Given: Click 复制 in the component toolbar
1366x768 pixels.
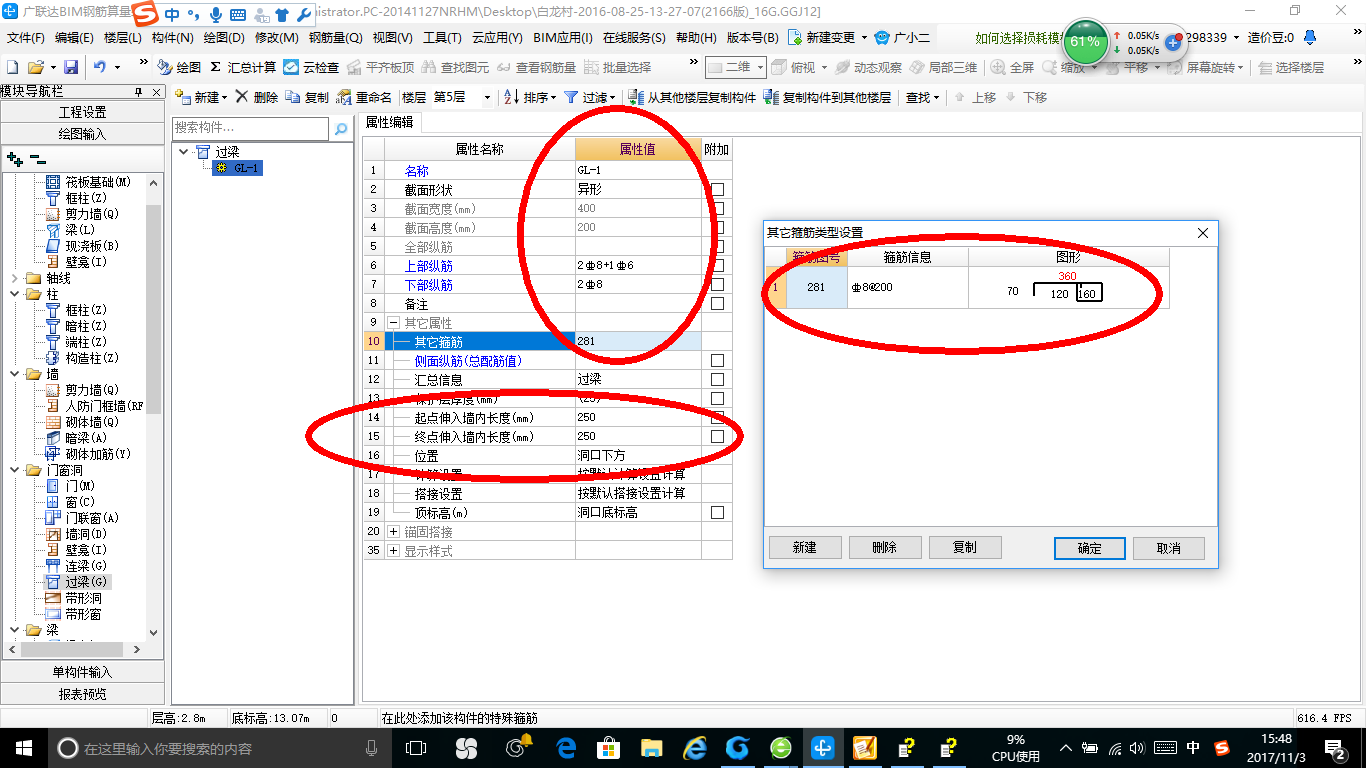Looking at the screenshot, I should pyautogui.click(x=307, y=97).
